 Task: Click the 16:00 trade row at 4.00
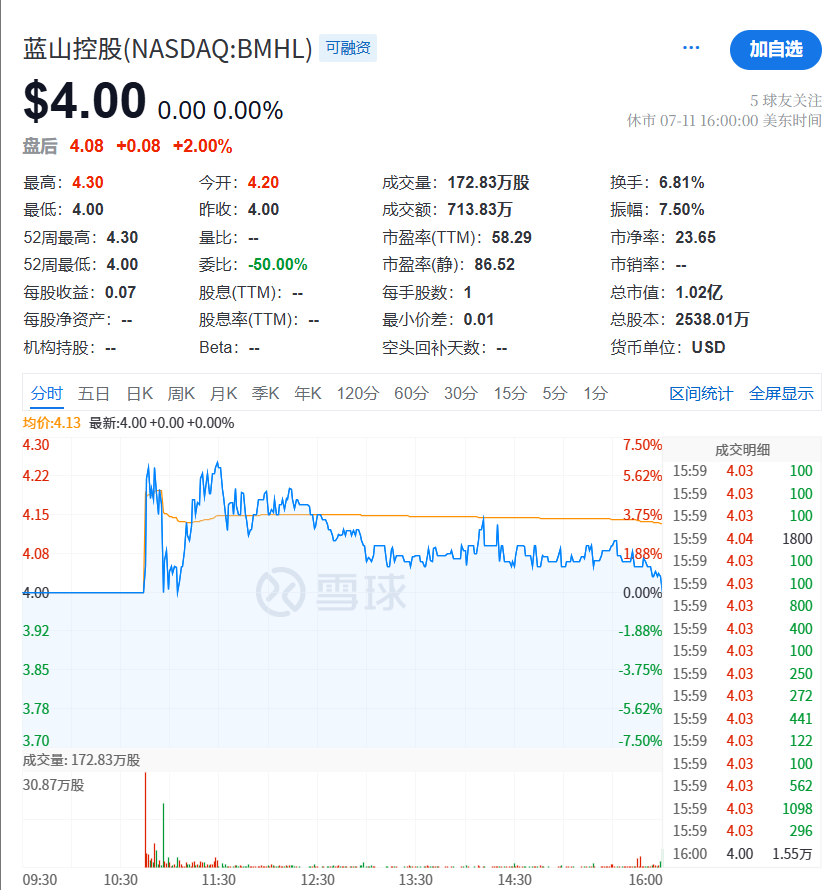click(742, 854)
